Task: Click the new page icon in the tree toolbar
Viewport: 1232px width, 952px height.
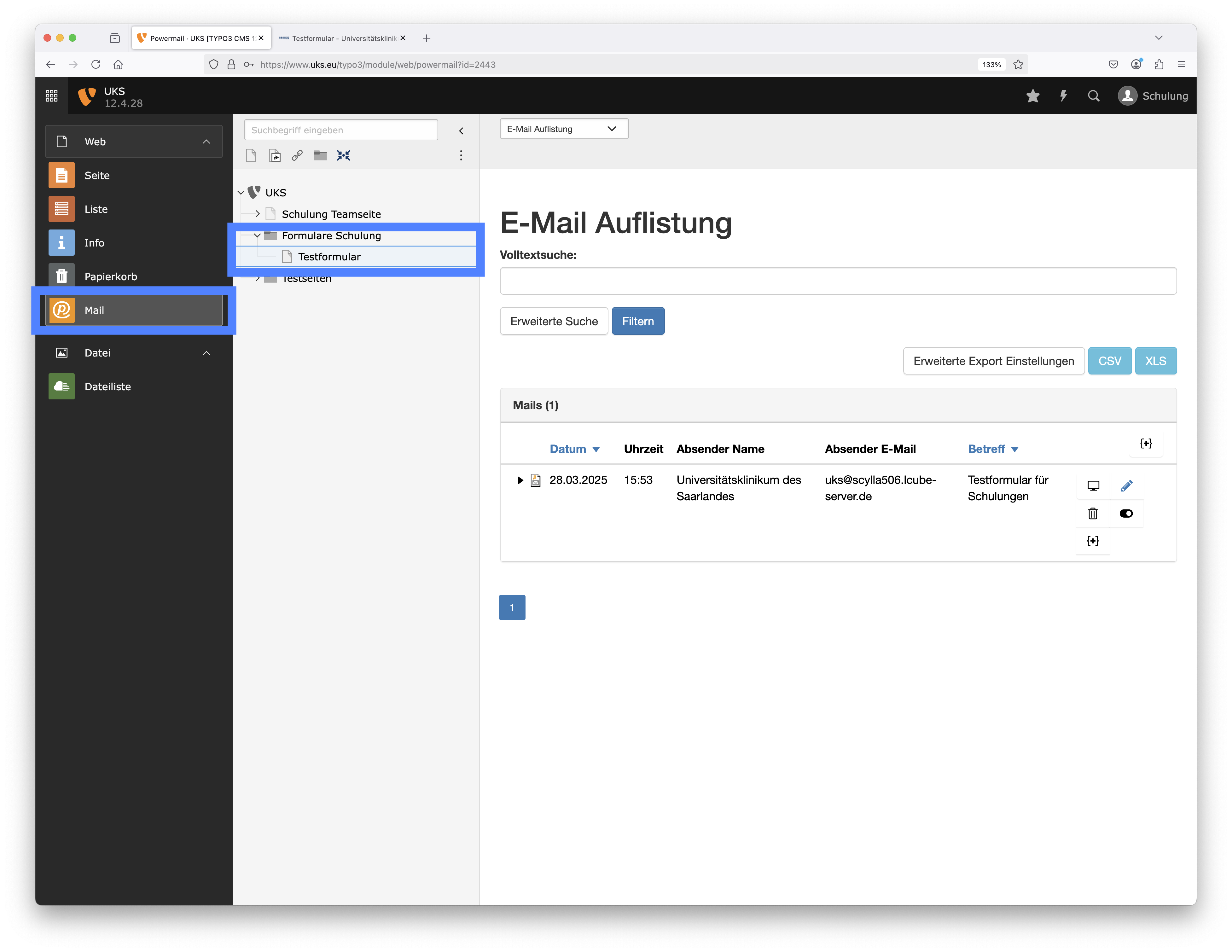Action: 251,156
